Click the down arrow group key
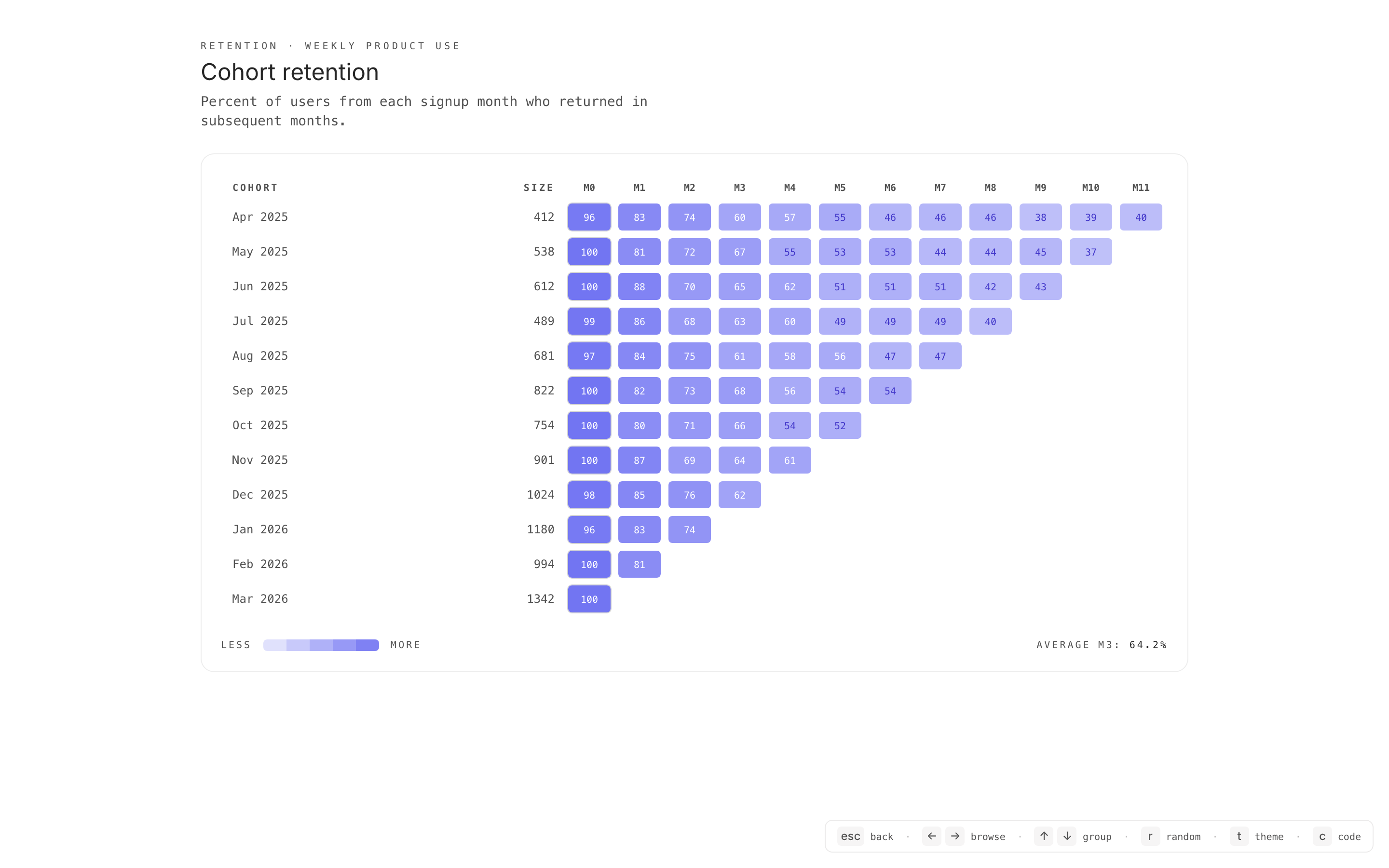 (1067, 836)
